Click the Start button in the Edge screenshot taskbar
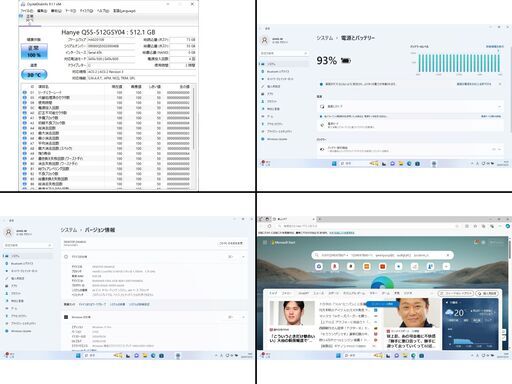Viewport: 512px width, 384px height. point(338,356)
